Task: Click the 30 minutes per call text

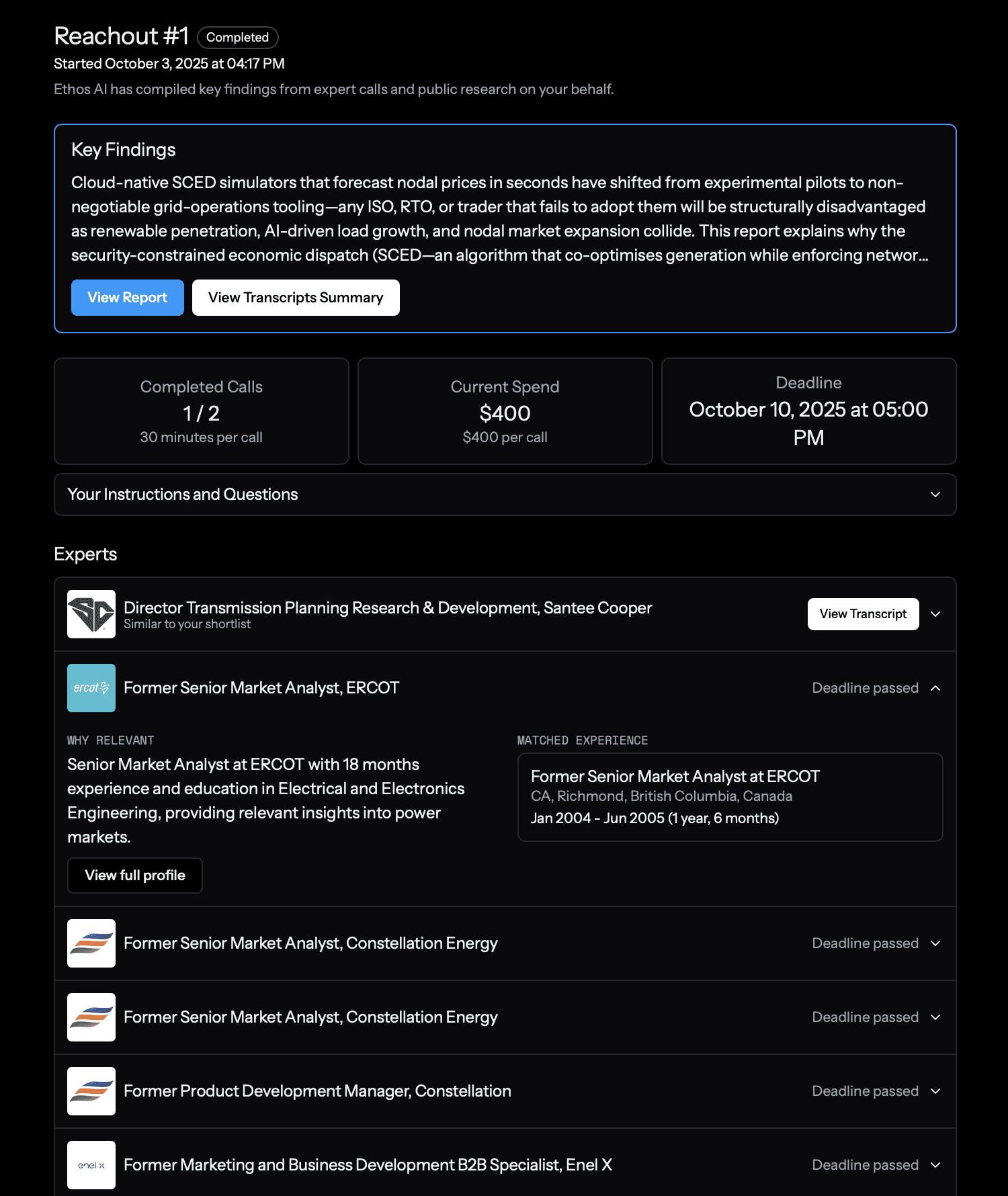Action: pyautogui.click(x=201, y=437)
